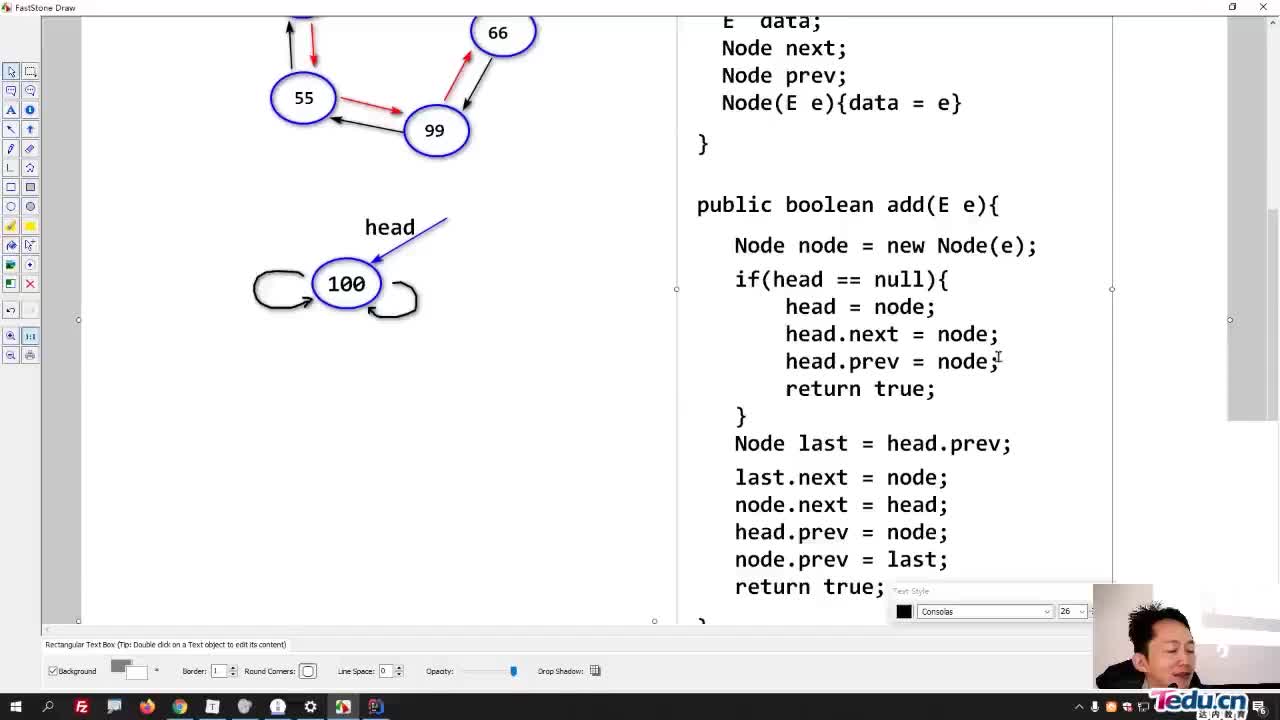Choose the thick blue up arrow tool
The height and width of the screenshot is (720, 1280).
pos(30,129)
